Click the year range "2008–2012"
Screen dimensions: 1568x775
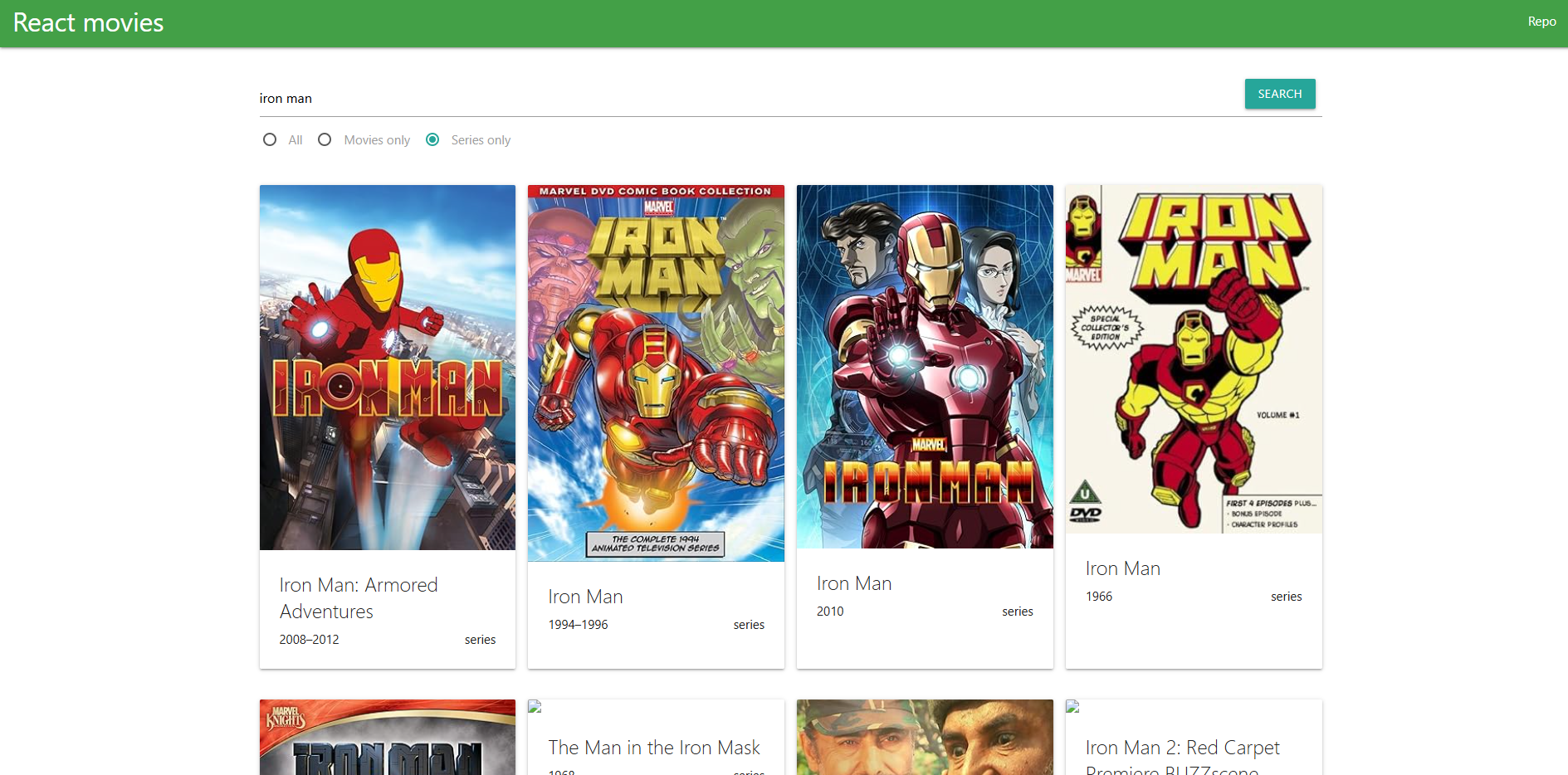pyautogui.click(x=309, y=640)
